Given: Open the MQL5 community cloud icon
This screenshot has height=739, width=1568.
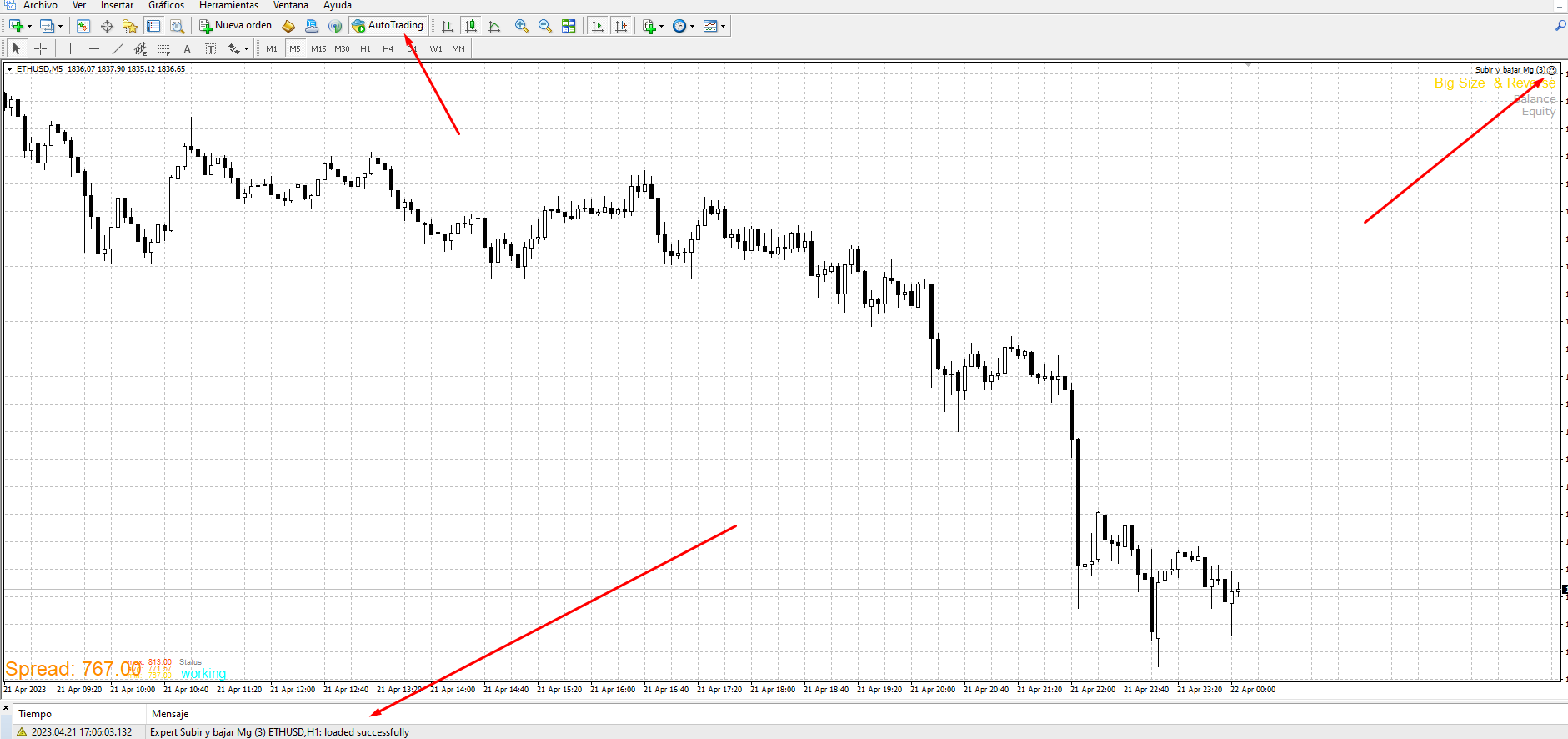Looking at the screenshot, I should [312, 26].
